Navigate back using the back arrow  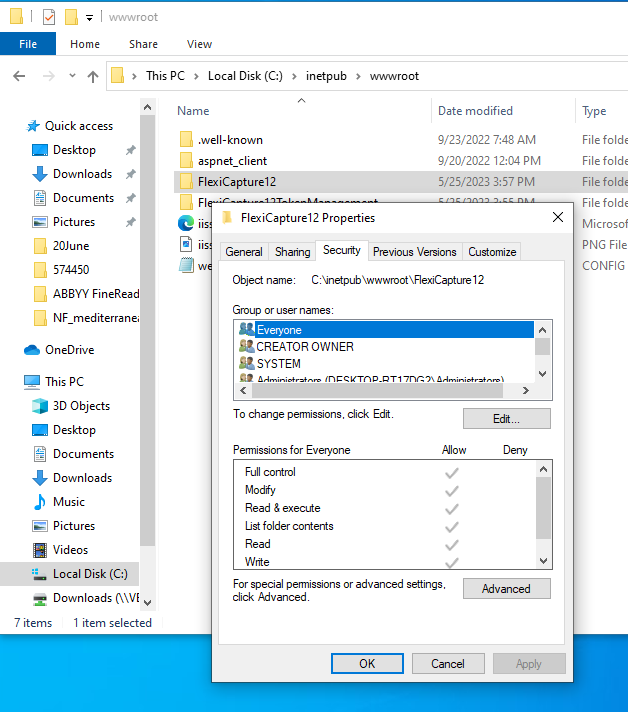coord(19,76)
